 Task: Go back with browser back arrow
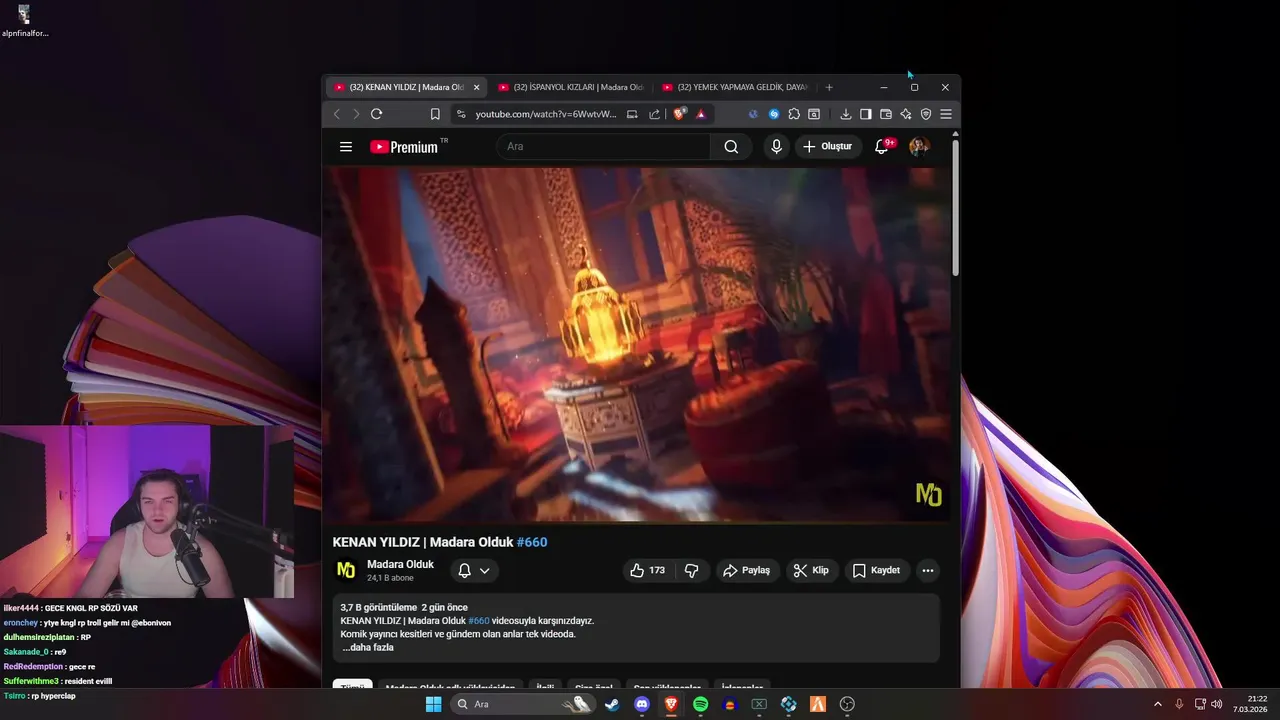point(337,114)
